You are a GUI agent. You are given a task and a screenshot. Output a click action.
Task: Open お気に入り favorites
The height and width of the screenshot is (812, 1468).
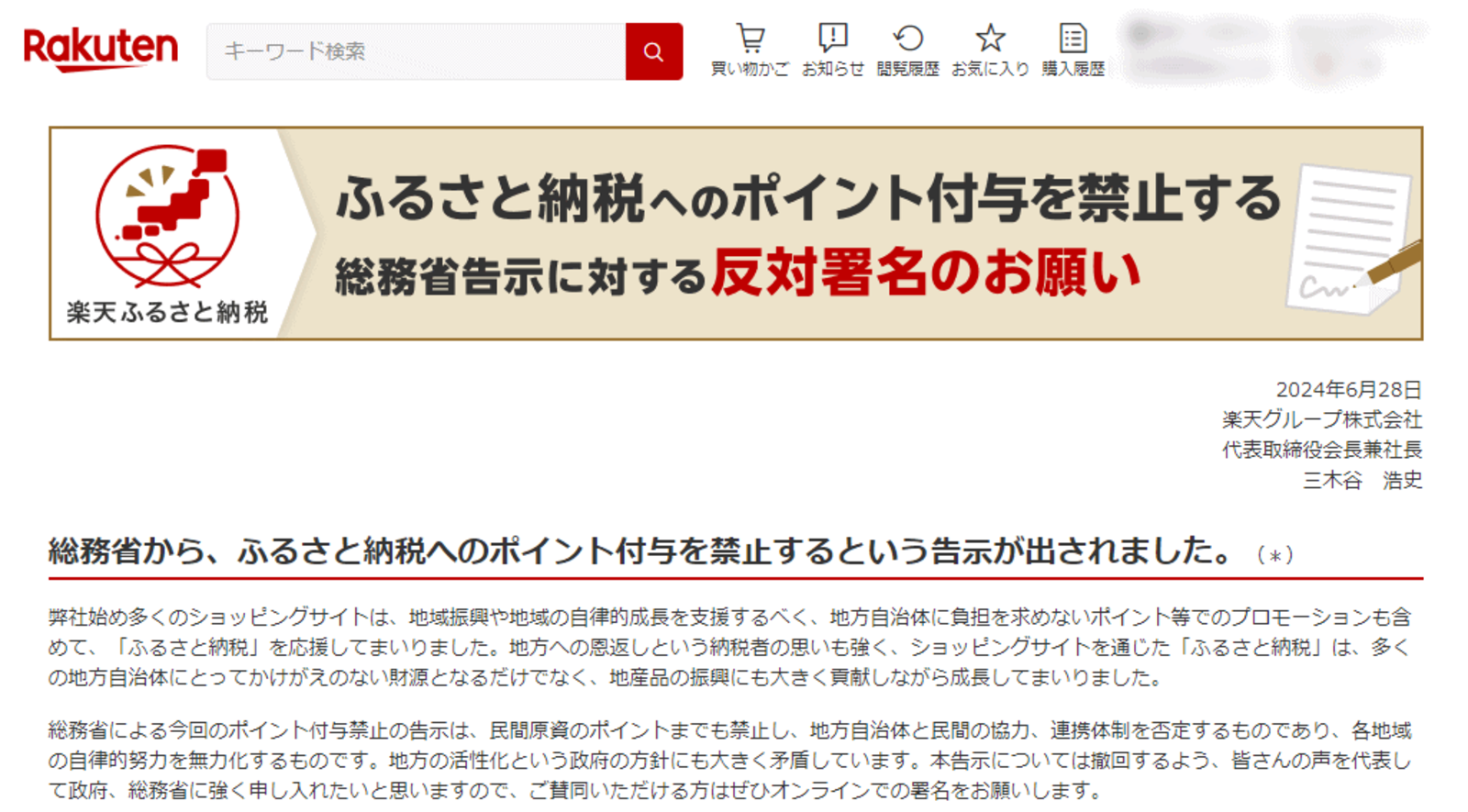click(990, 50)
